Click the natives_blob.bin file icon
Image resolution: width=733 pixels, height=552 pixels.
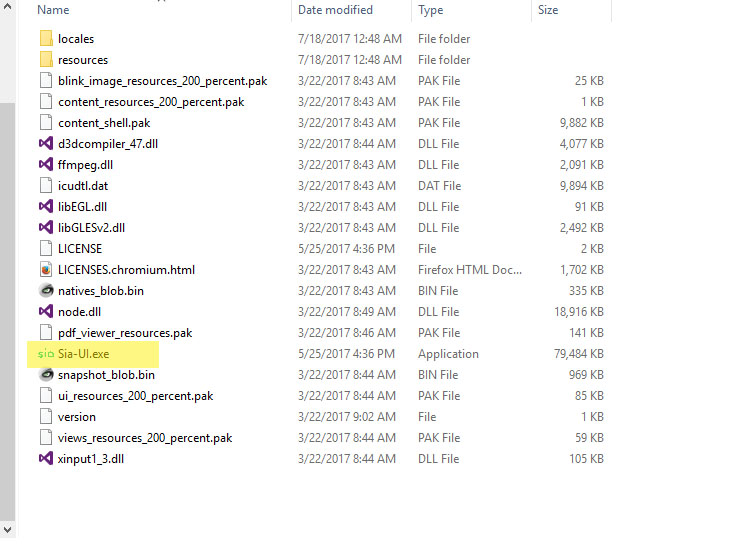(46, 291)
